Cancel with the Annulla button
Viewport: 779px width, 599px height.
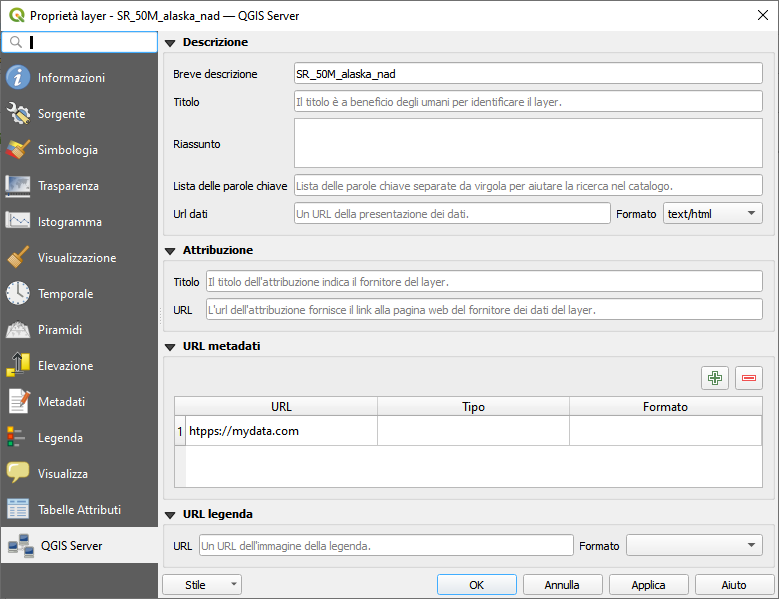click(562, 585)
